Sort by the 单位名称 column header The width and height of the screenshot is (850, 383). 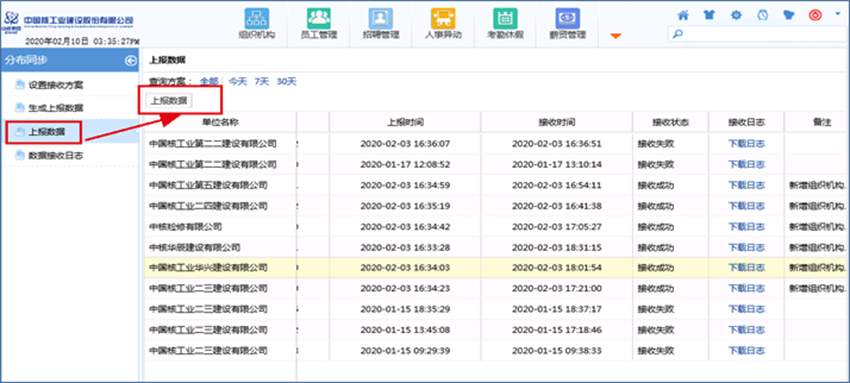pos(221,122)
